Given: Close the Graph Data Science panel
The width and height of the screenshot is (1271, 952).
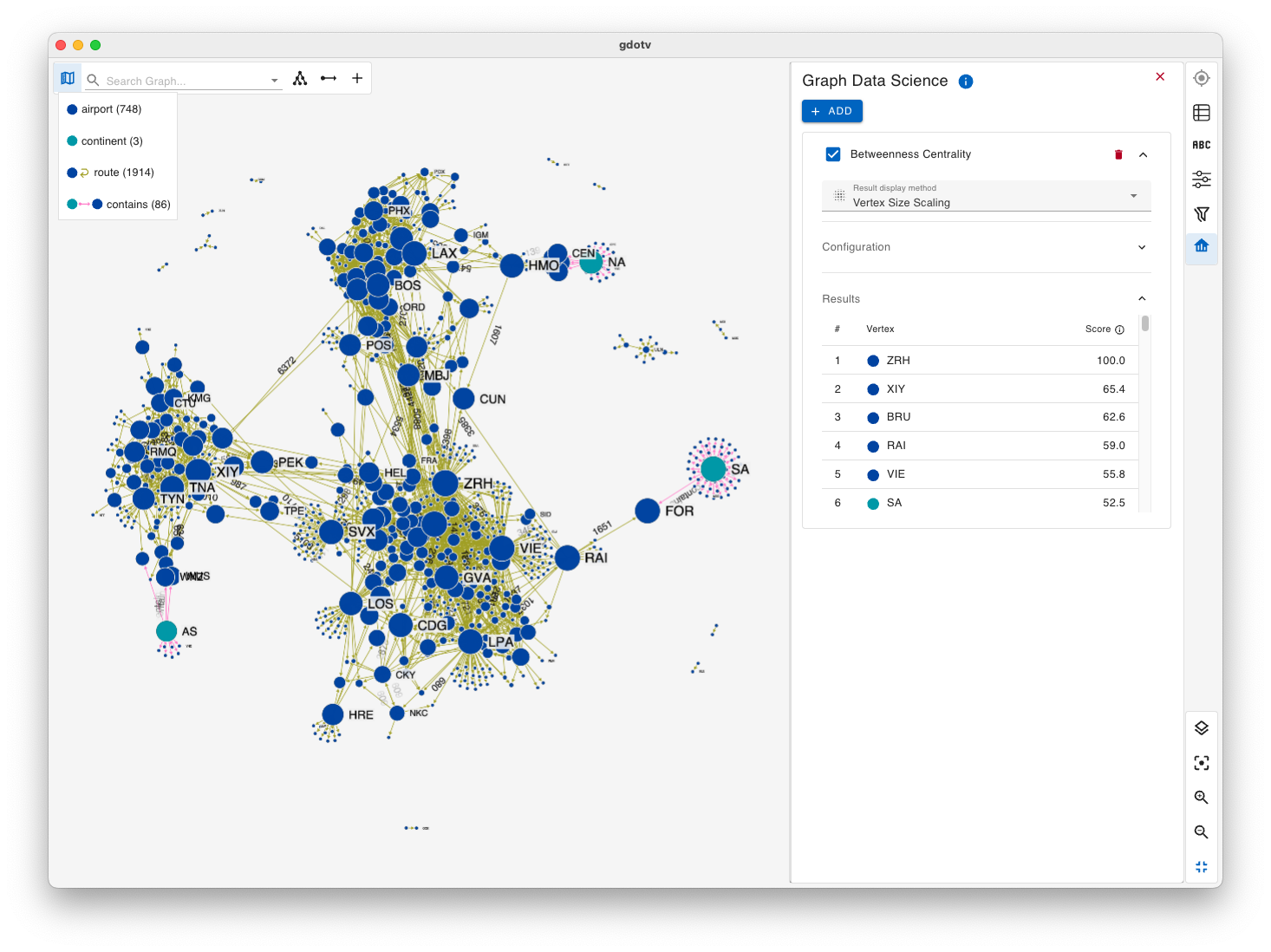Looking at the screenshot, I should click(1160, 77).
